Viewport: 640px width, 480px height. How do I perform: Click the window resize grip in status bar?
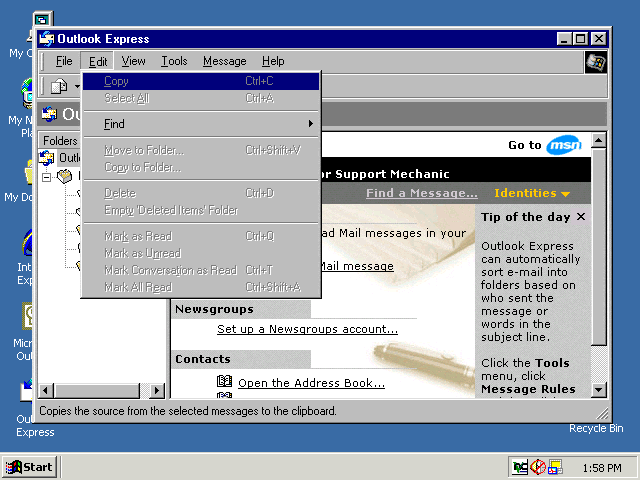point(602,414)
